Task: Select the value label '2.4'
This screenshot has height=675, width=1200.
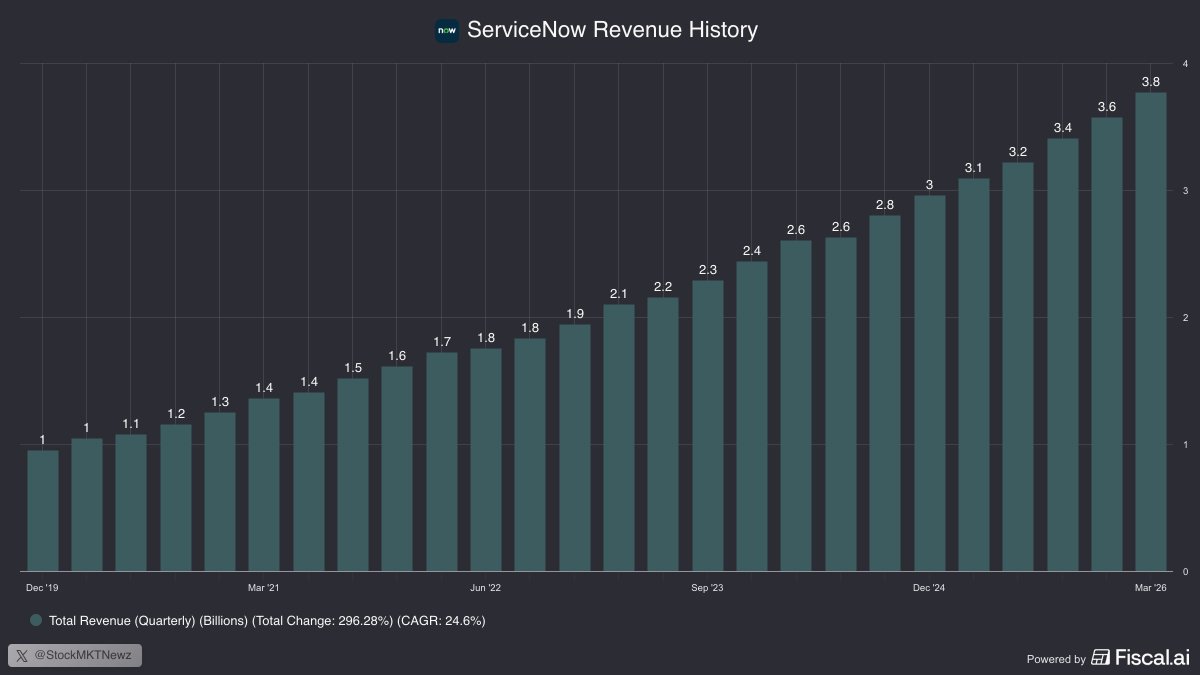Action: tap(752, 250)
